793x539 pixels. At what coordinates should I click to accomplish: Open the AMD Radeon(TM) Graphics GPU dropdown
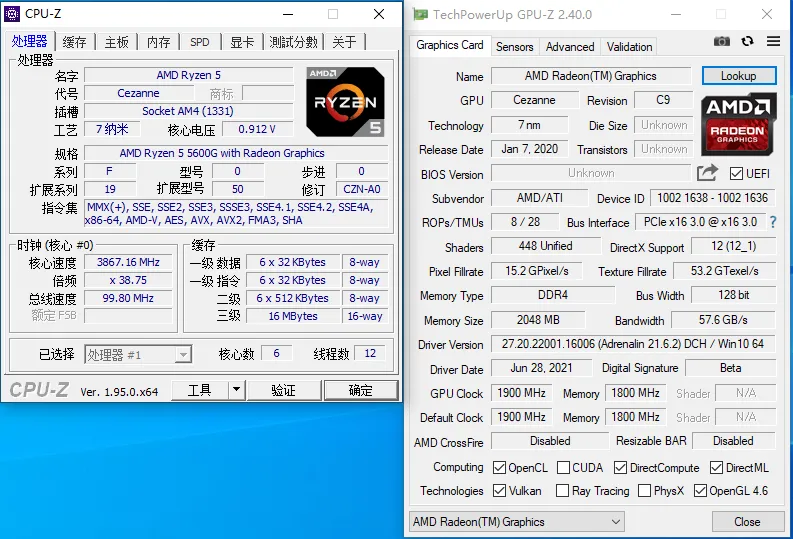pyautogui.click(x=516, y=521)
